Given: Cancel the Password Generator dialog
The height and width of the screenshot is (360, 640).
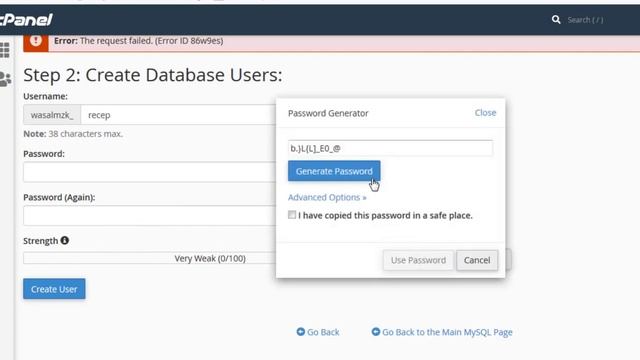Looking at the screenshot, I should coord(477,260).
